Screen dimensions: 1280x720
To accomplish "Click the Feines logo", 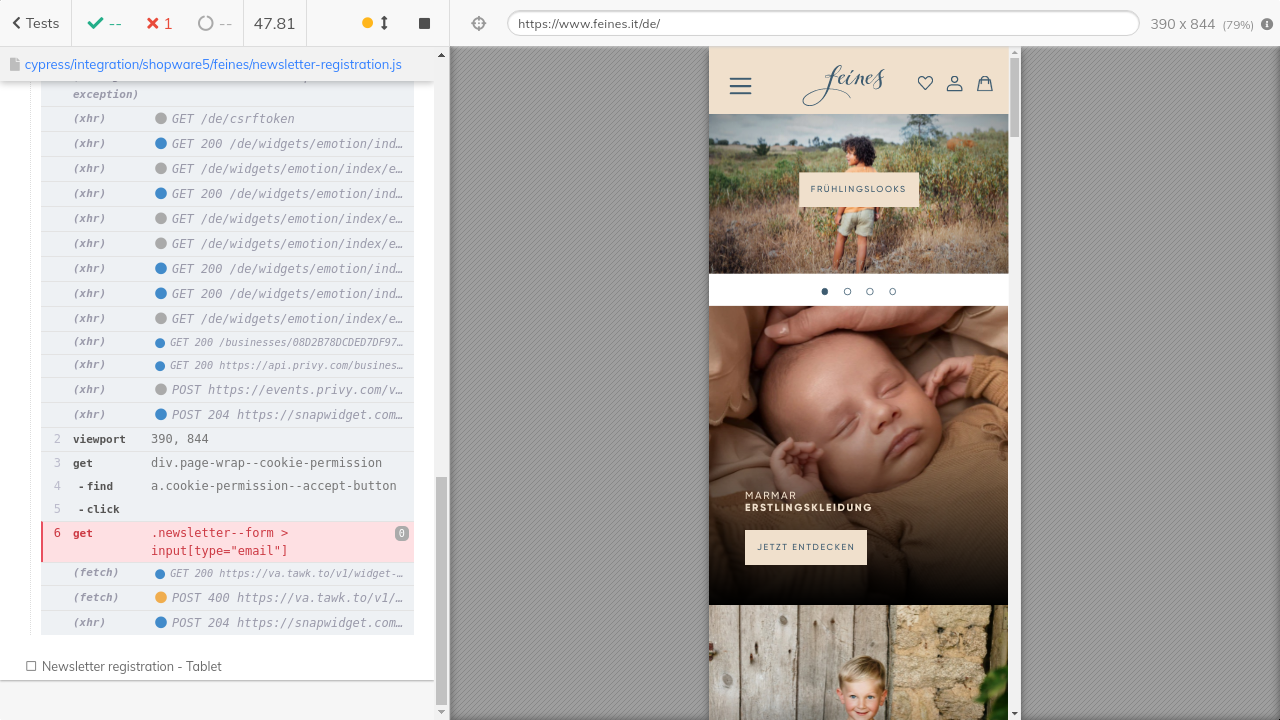I will [843, 86].
